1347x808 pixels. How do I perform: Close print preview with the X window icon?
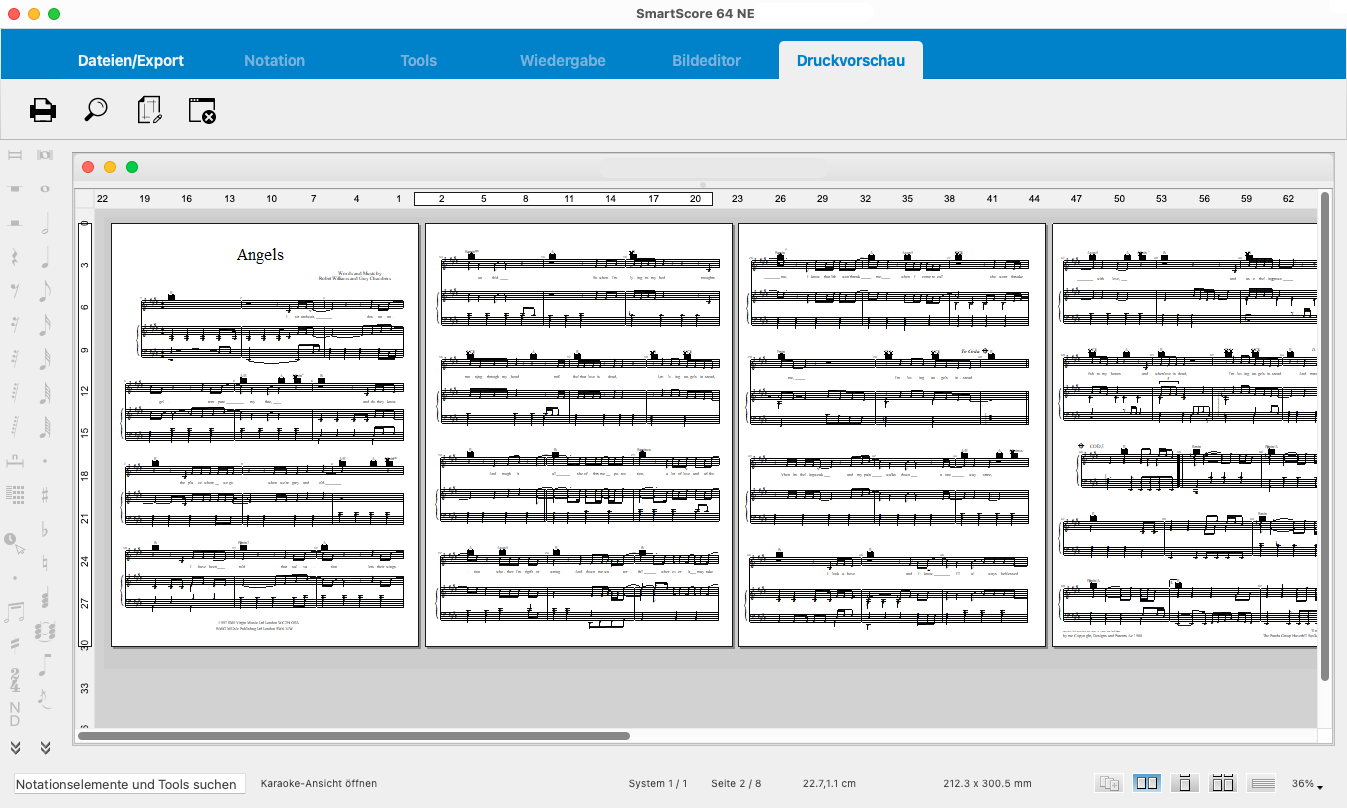click(202, 110)
